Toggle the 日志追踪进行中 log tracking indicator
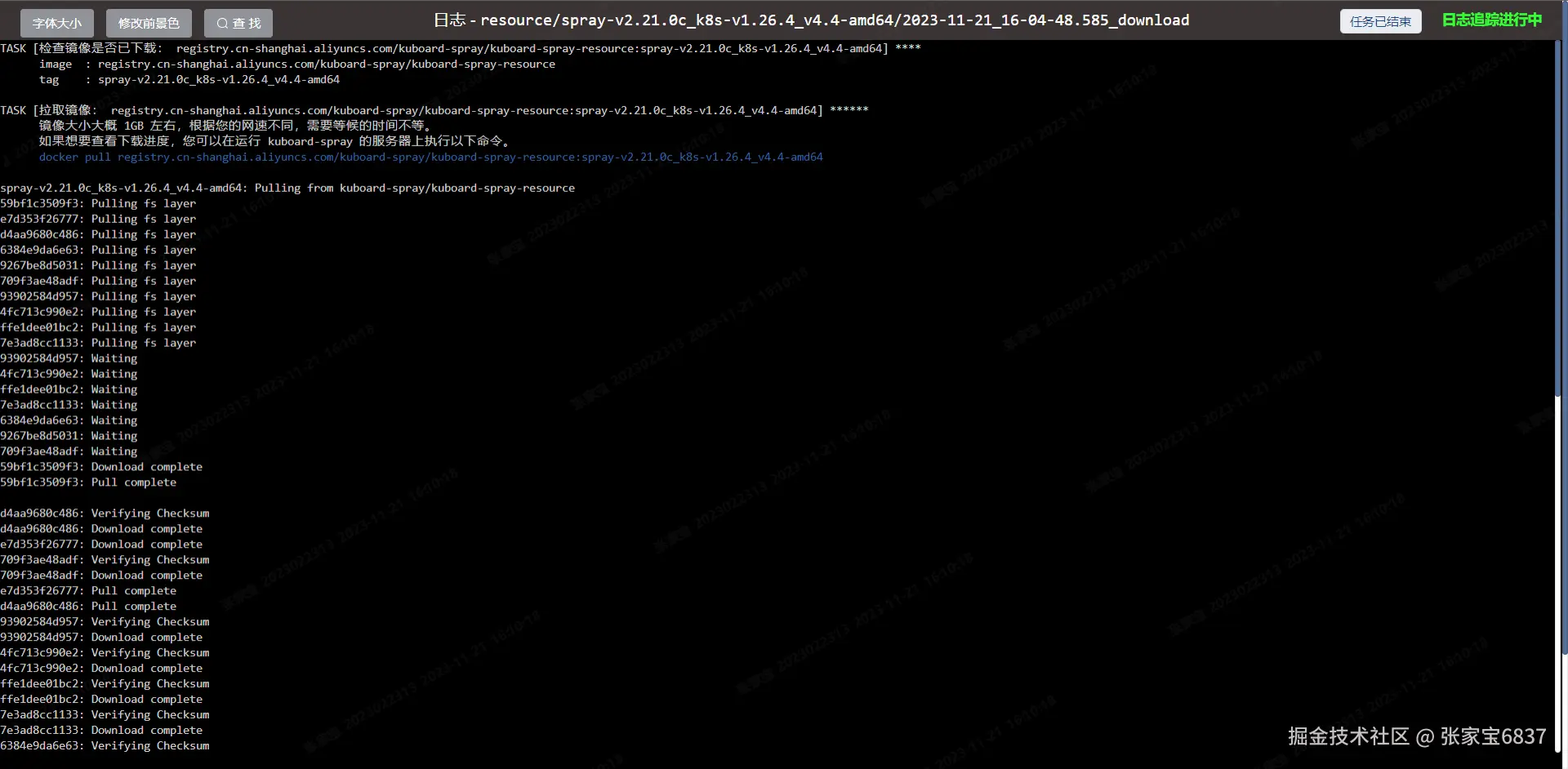The height and width of the screenshot is (769, 1568). [x=1492, y=20]
